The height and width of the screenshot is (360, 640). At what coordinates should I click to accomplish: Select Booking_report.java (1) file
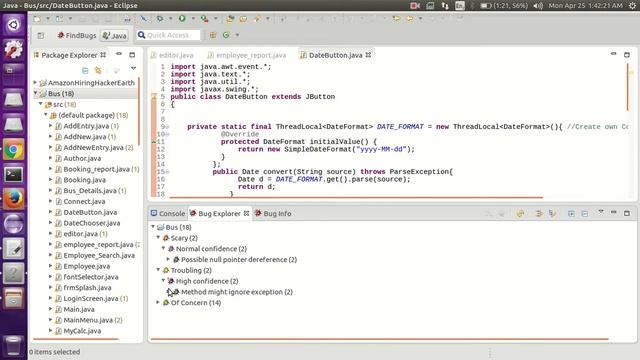pos(101,169)
